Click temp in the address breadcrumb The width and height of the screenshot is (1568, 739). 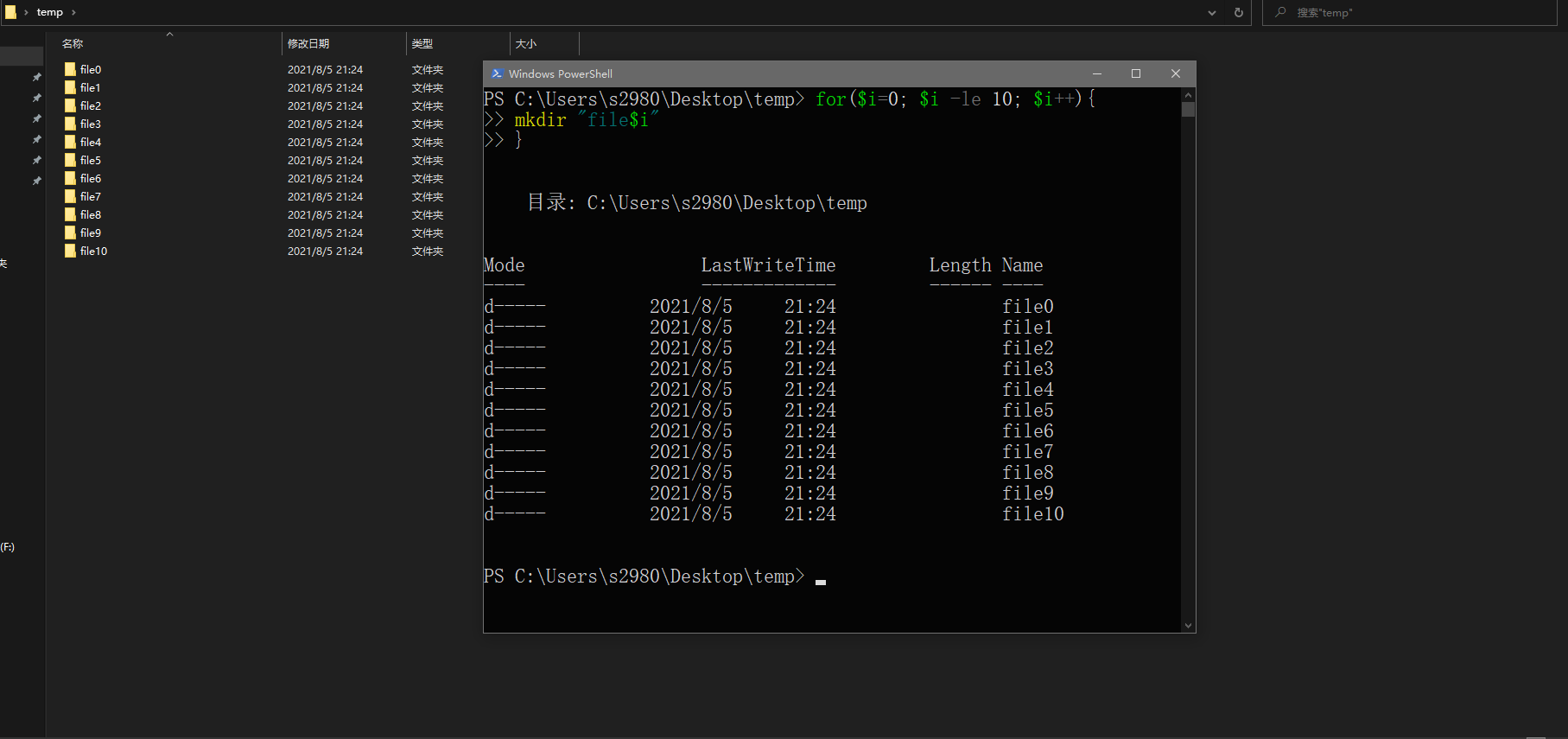50,12
